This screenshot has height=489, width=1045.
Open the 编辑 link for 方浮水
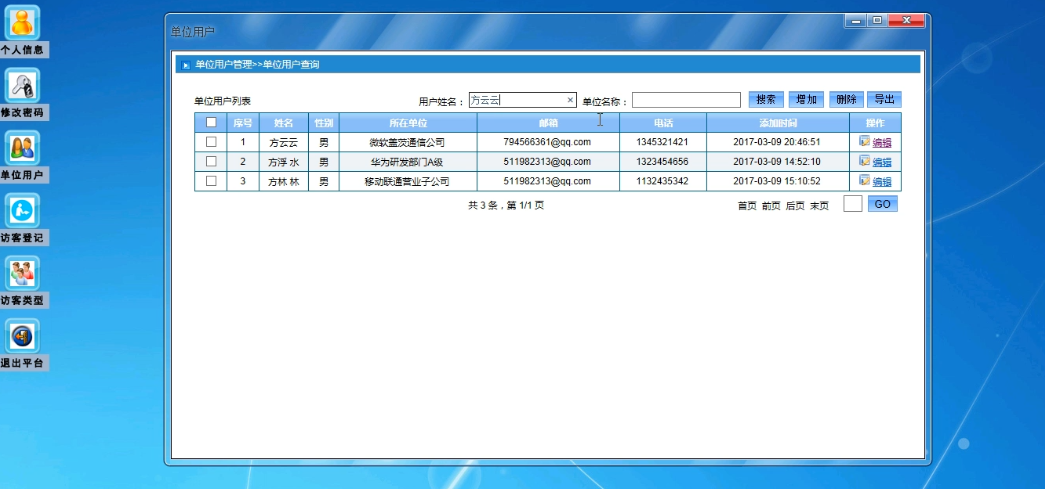tap(882, 161)
